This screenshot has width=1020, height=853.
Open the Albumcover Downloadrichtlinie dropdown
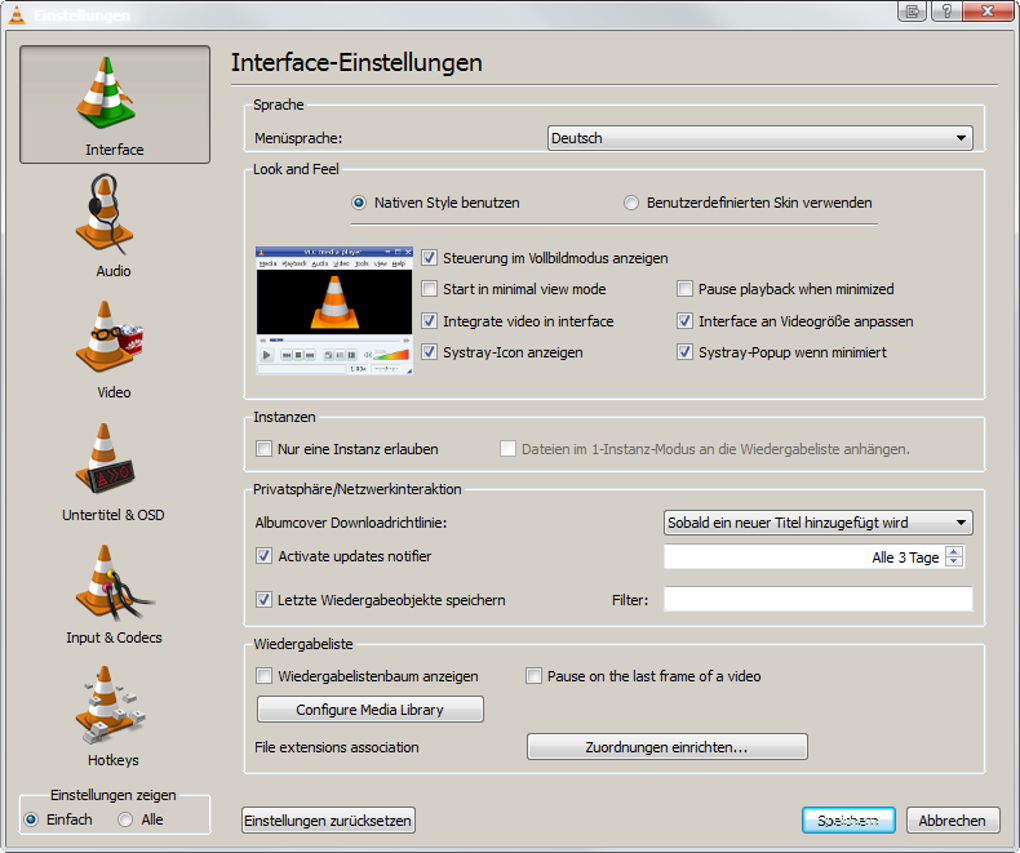pyautogui.click(x=818, y=522)
